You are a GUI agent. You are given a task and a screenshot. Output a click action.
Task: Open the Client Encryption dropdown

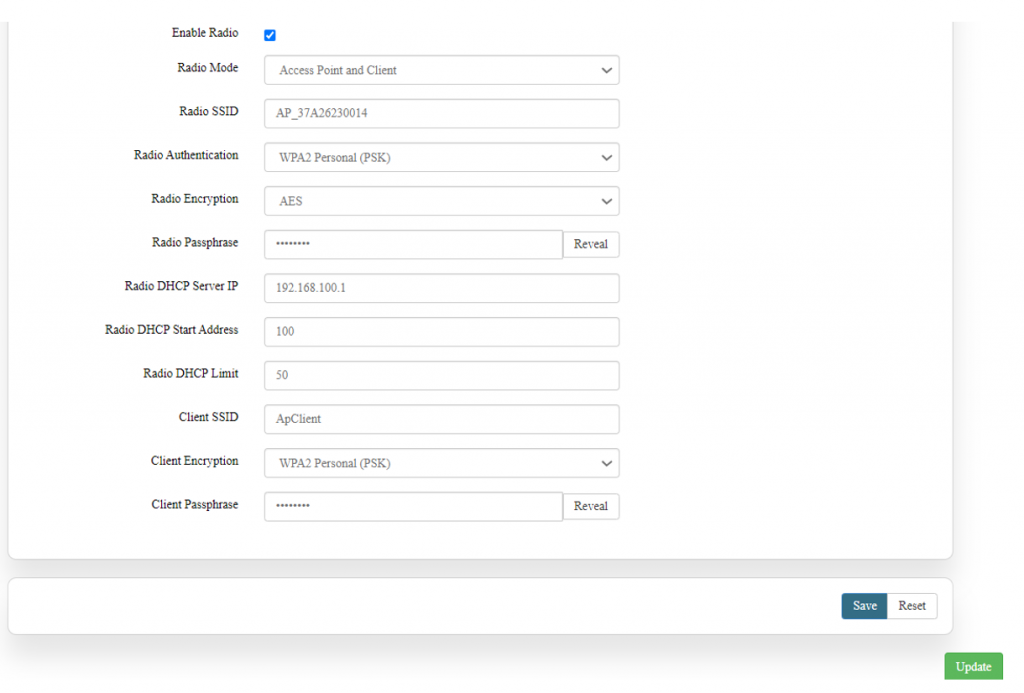[x=441, y=463]
